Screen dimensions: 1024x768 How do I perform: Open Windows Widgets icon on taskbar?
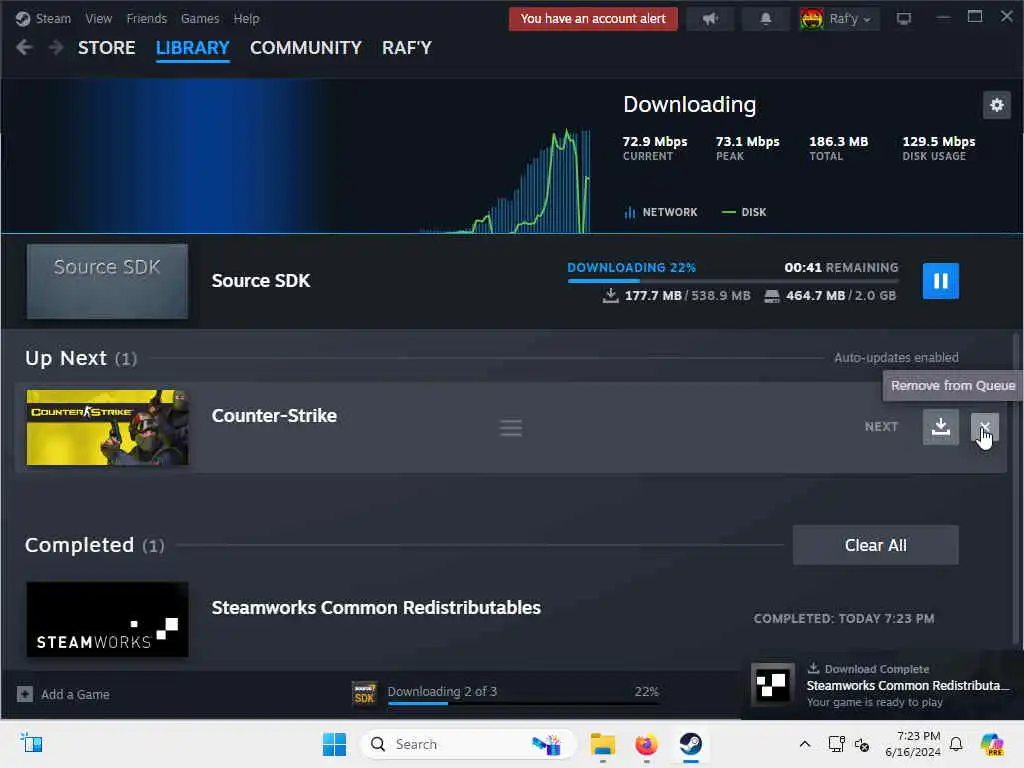(31, 744)
